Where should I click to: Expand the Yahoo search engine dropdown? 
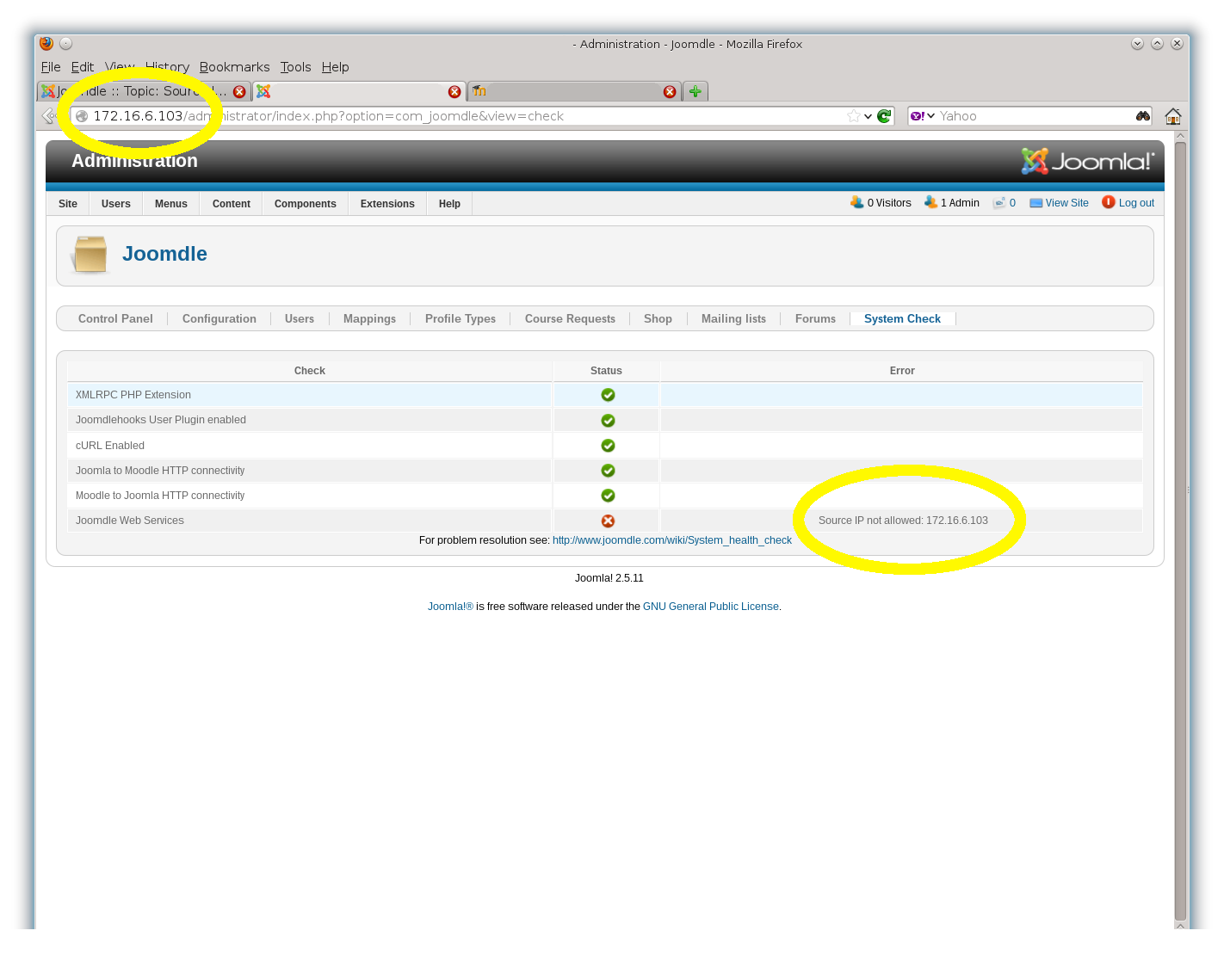coord(923,116)
